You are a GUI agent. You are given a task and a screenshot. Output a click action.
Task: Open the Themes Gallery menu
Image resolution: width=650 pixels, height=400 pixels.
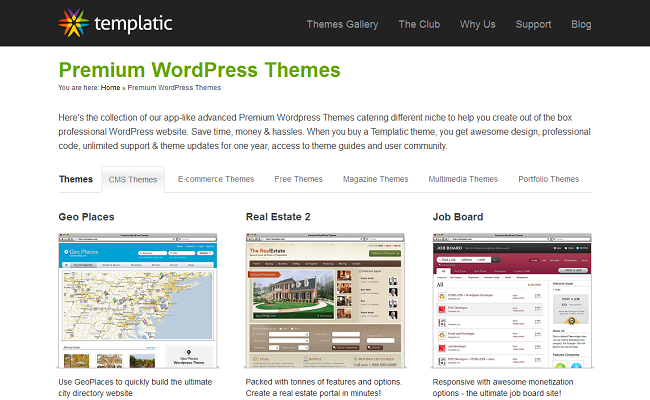coord(342,24)
